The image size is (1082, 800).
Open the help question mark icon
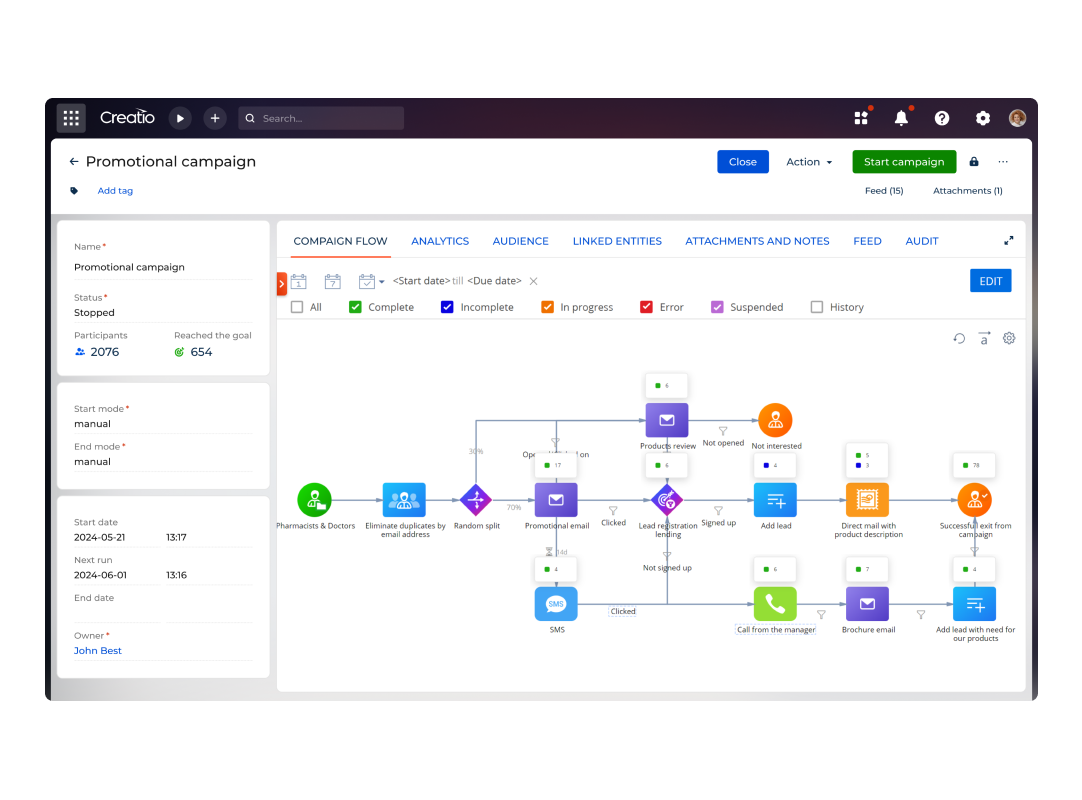(942, 118)
